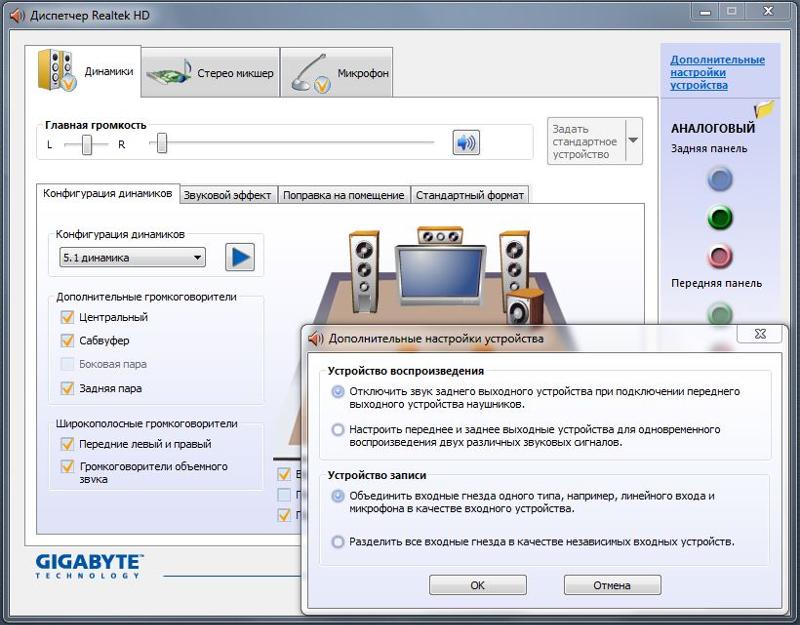Click the green rear panel jack

coord(720,218)
